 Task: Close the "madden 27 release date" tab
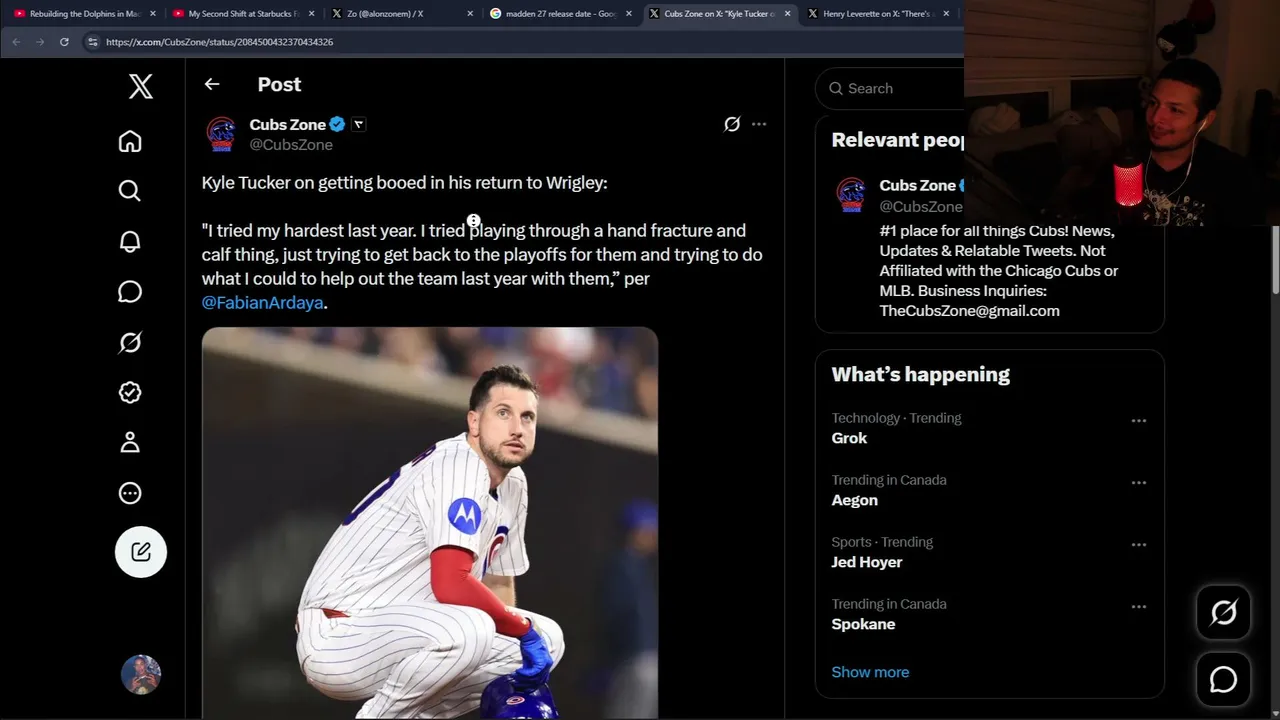(629, 14)
